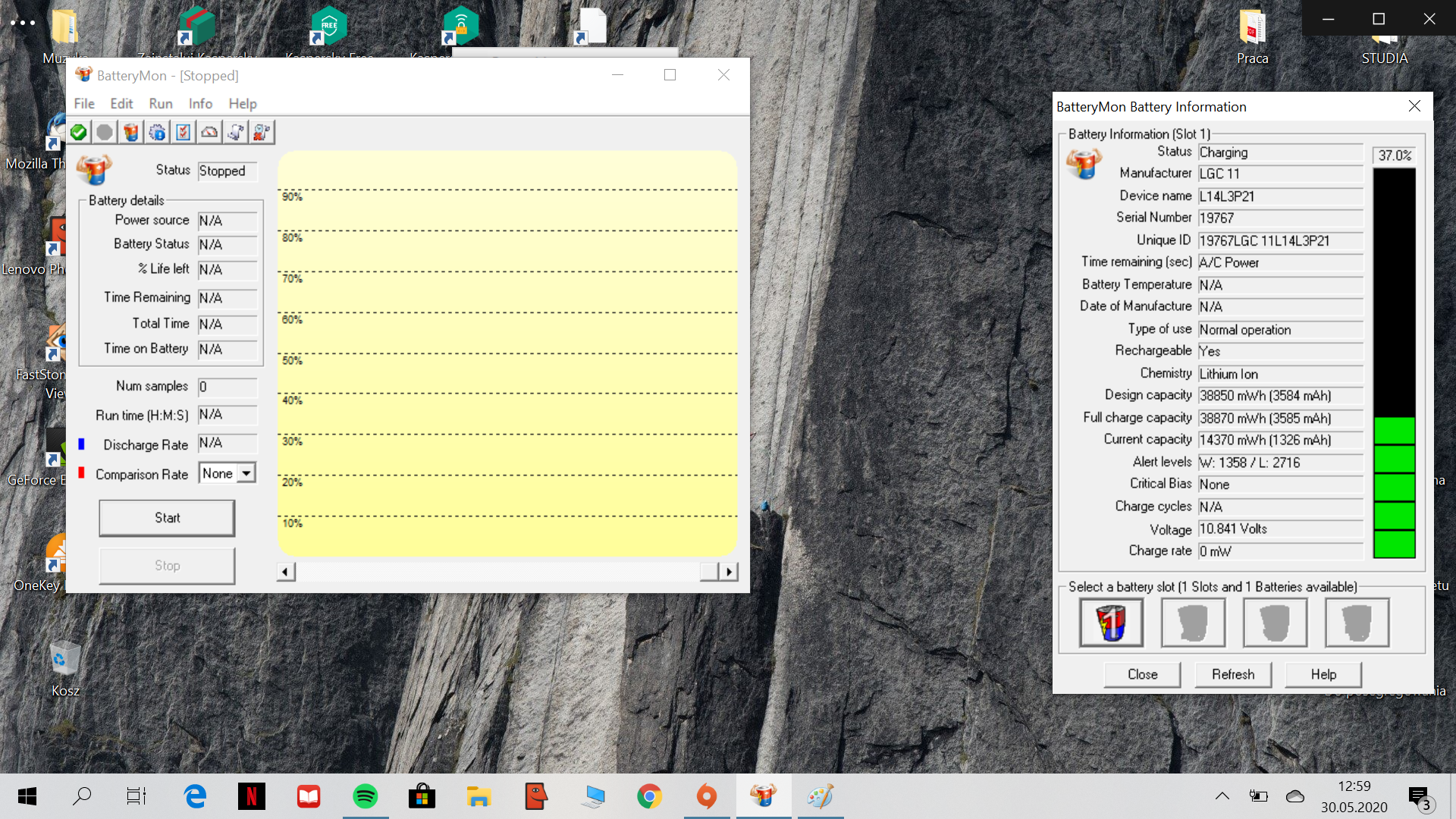
Task: Open the Edit menu in BatteryMon
Action: coord(121,103)
